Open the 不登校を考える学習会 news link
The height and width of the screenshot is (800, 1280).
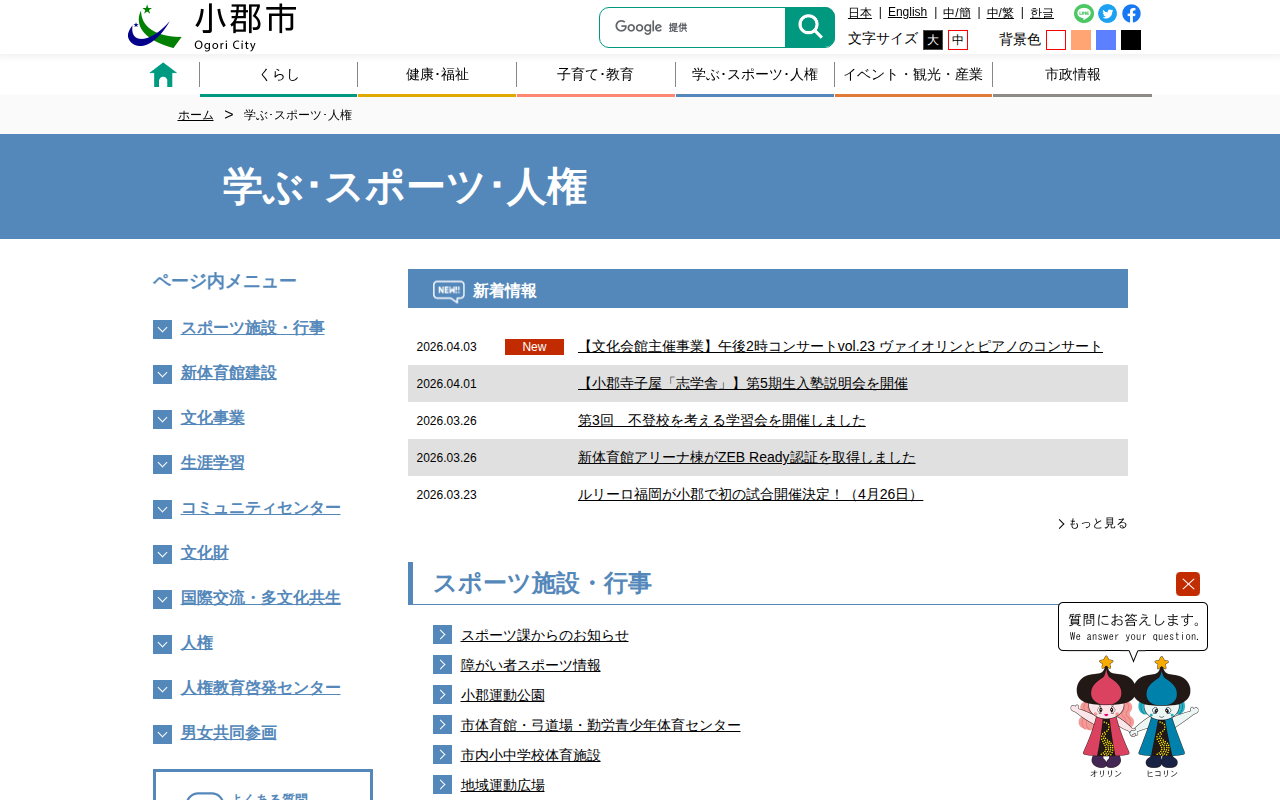(722, 421)
